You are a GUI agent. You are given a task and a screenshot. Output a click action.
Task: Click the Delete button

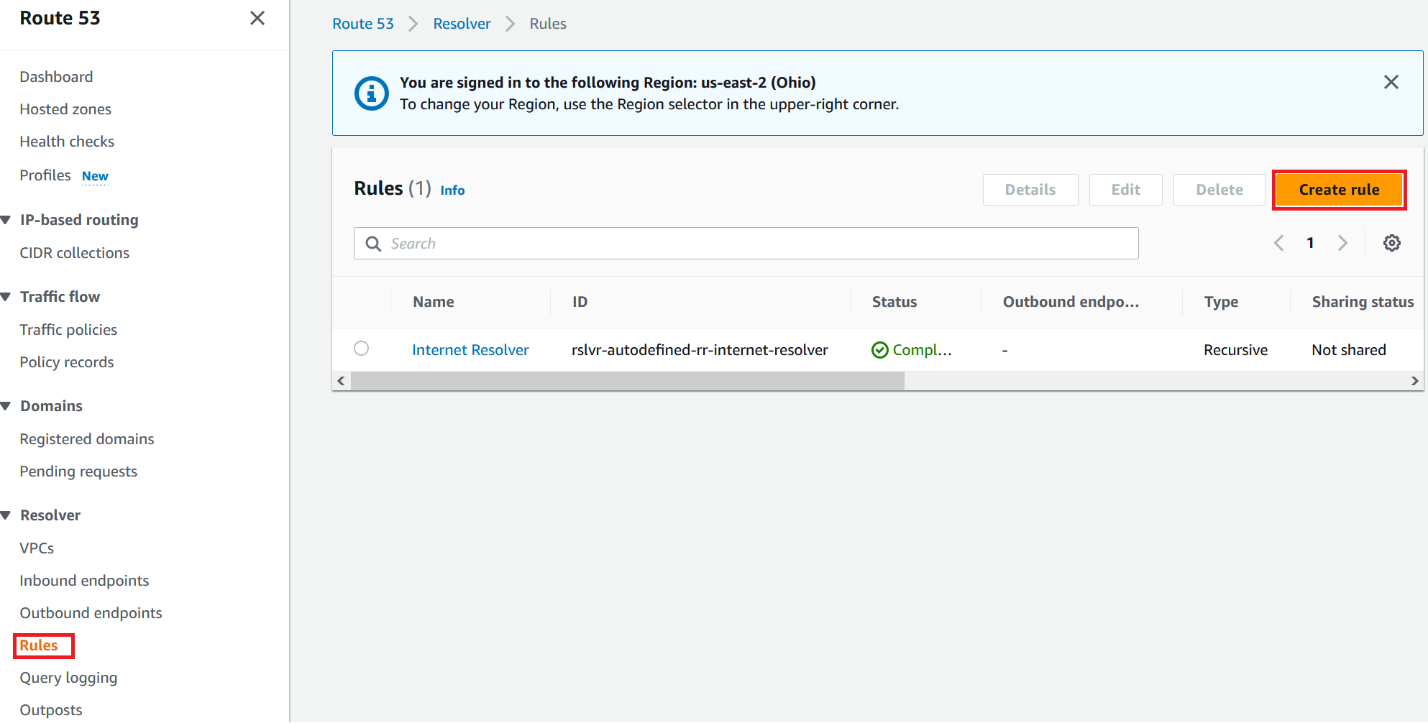[x=1220, y=190]
